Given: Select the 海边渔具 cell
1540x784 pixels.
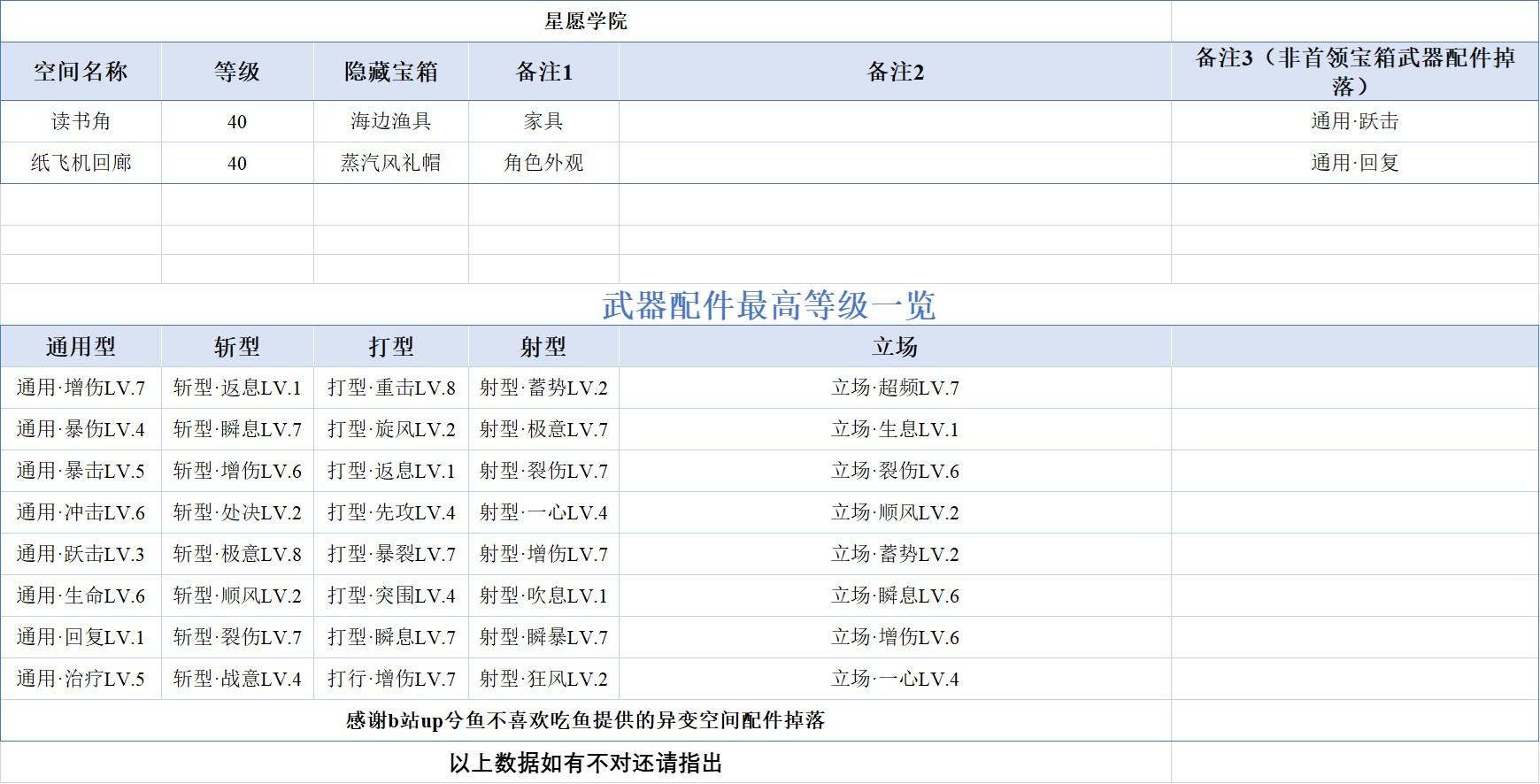Looking at the screenshot, I should (390, 121).
